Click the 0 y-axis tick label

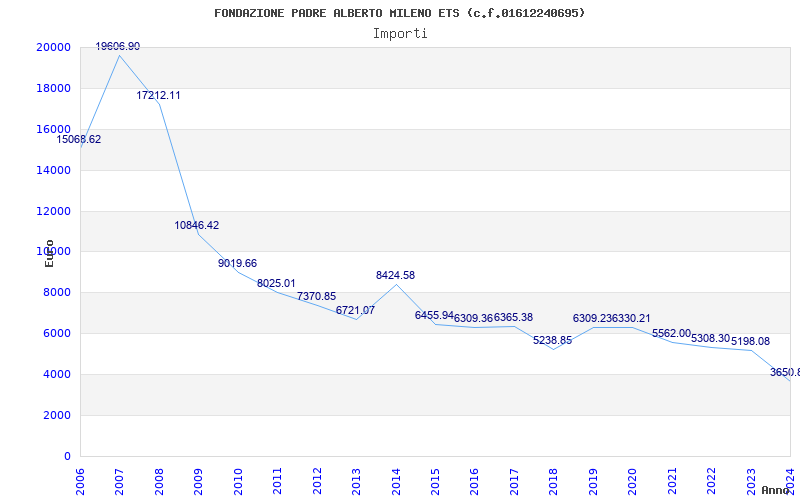[x=68, y=456]
